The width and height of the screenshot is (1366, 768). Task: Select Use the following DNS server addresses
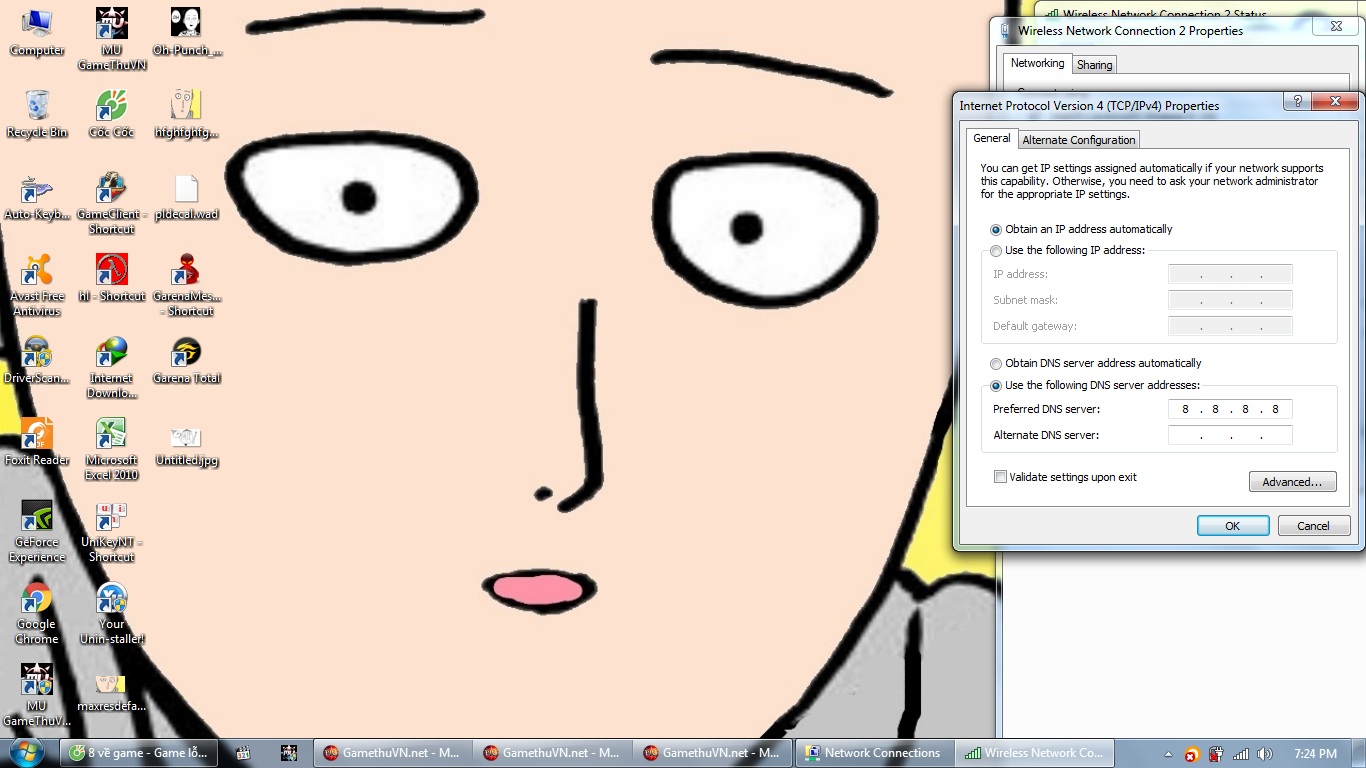[996, 386]
